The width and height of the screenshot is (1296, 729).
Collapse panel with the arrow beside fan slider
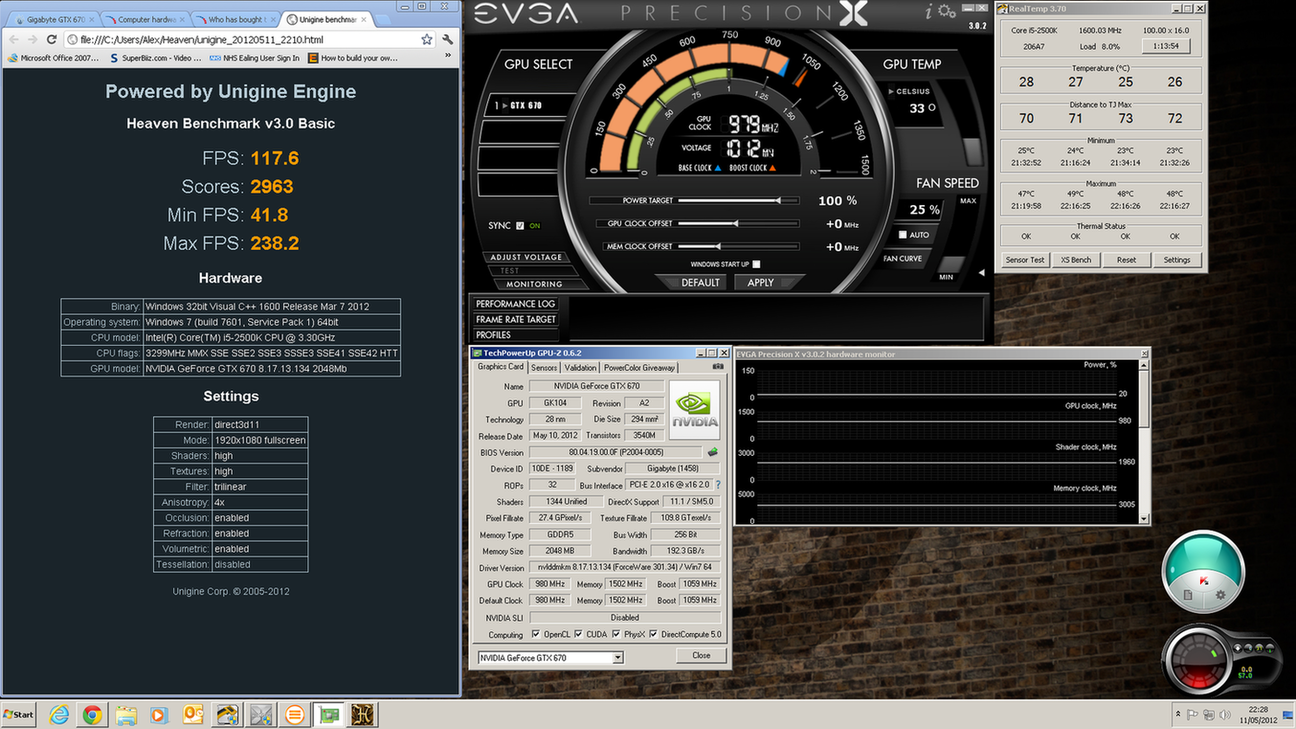point(981,272)
